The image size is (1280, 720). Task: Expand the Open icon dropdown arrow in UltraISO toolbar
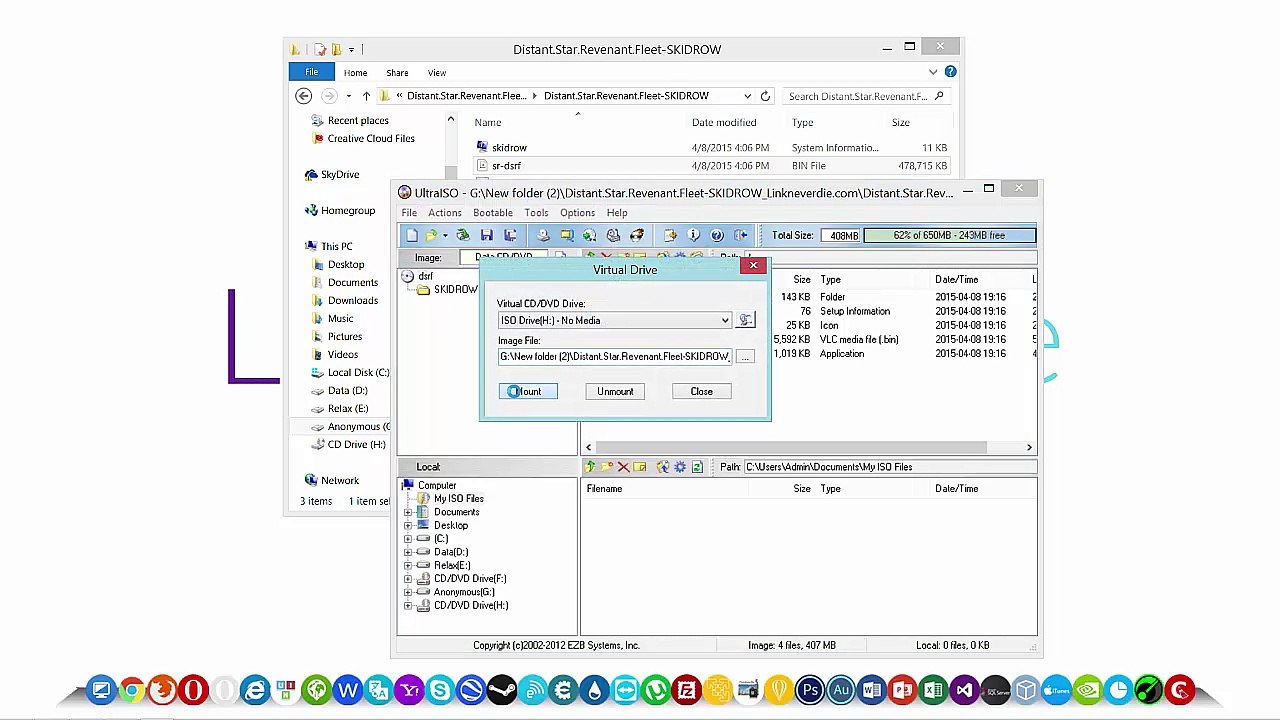445,236
